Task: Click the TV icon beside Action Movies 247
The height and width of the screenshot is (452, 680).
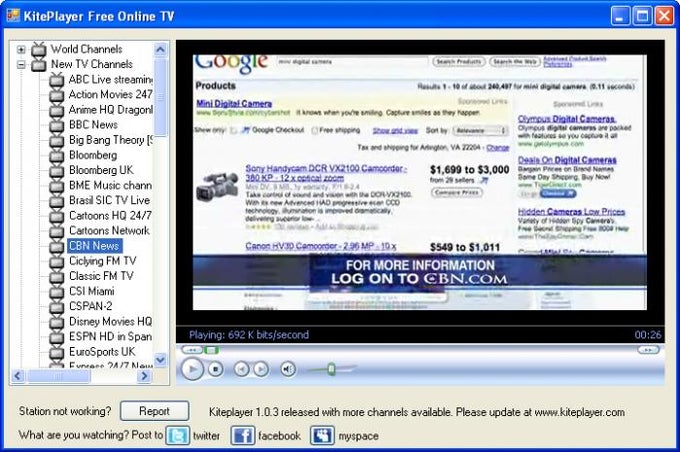Action: coord(56,95)
